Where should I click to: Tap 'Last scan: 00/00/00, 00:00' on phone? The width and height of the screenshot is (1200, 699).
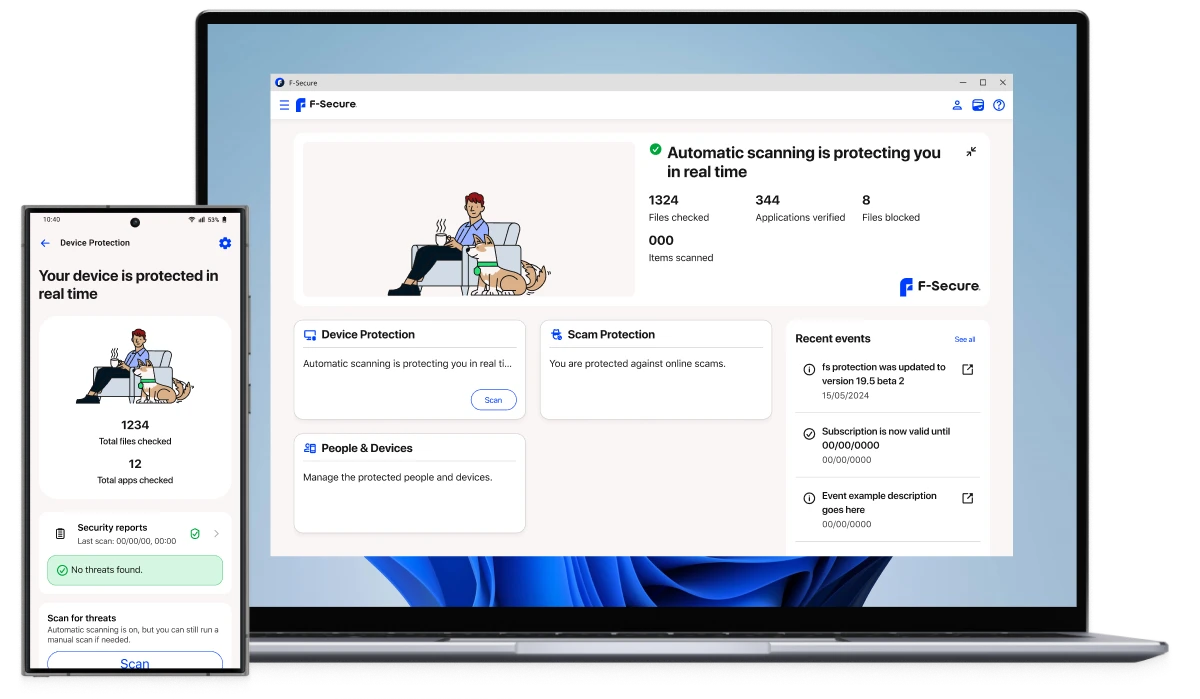pyautogui.click(x=127, y=541)
